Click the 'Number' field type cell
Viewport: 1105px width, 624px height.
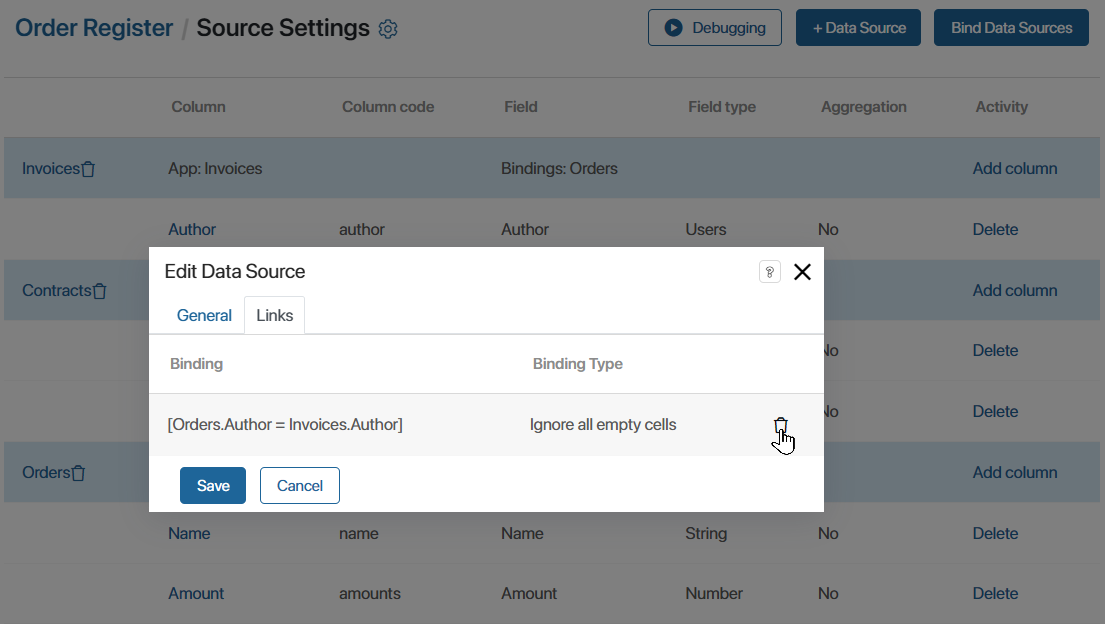tap(714, 594)
